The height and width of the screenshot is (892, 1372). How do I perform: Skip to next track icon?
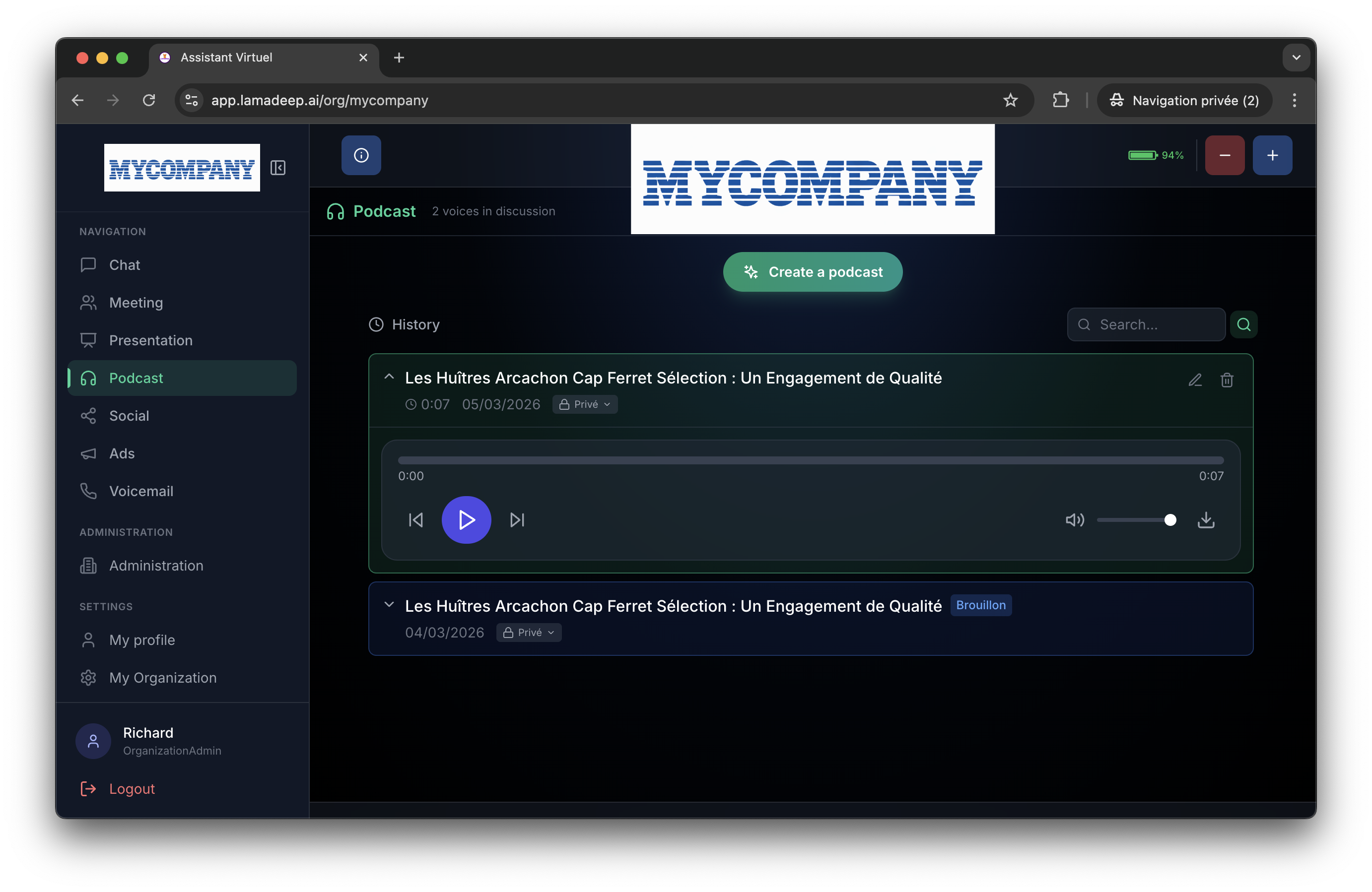point(517,520)
